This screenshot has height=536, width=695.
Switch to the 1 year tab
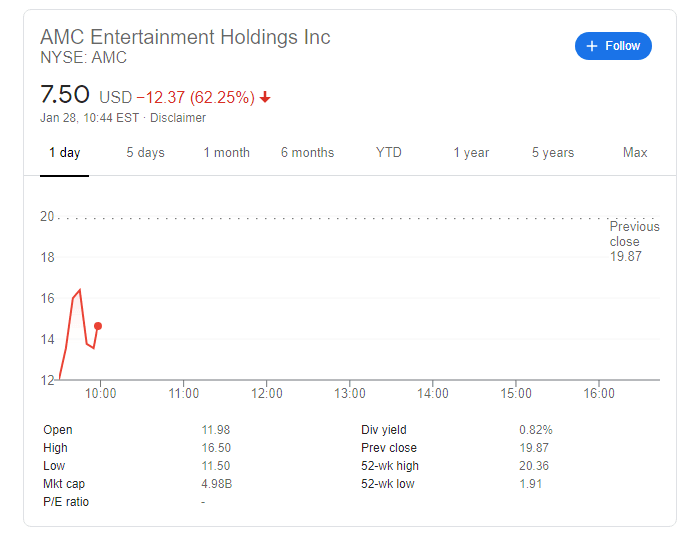[471, 153]
